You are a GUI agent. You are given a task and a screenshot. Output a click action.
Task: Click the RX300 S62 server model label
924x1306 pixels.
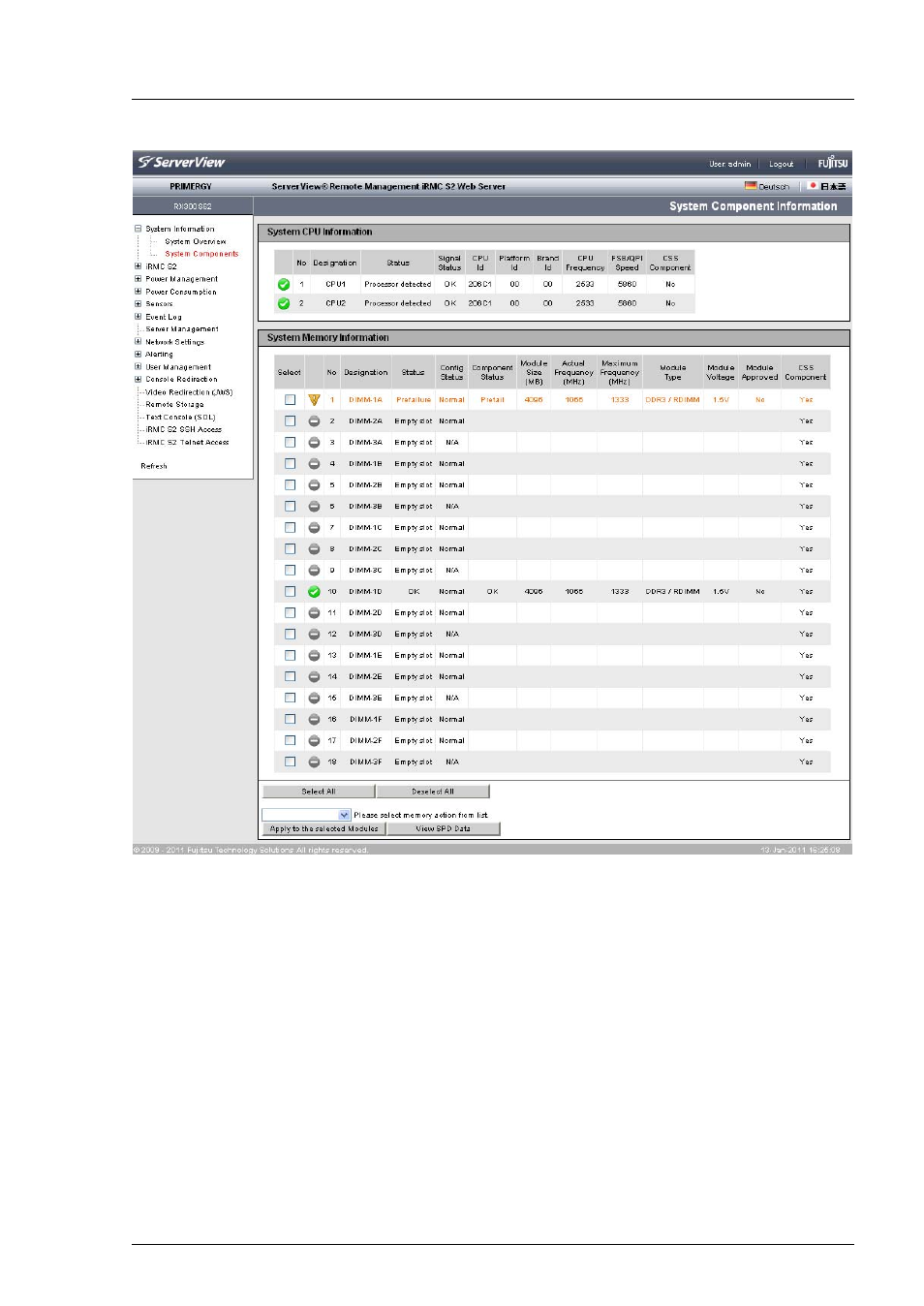(193, 206)
